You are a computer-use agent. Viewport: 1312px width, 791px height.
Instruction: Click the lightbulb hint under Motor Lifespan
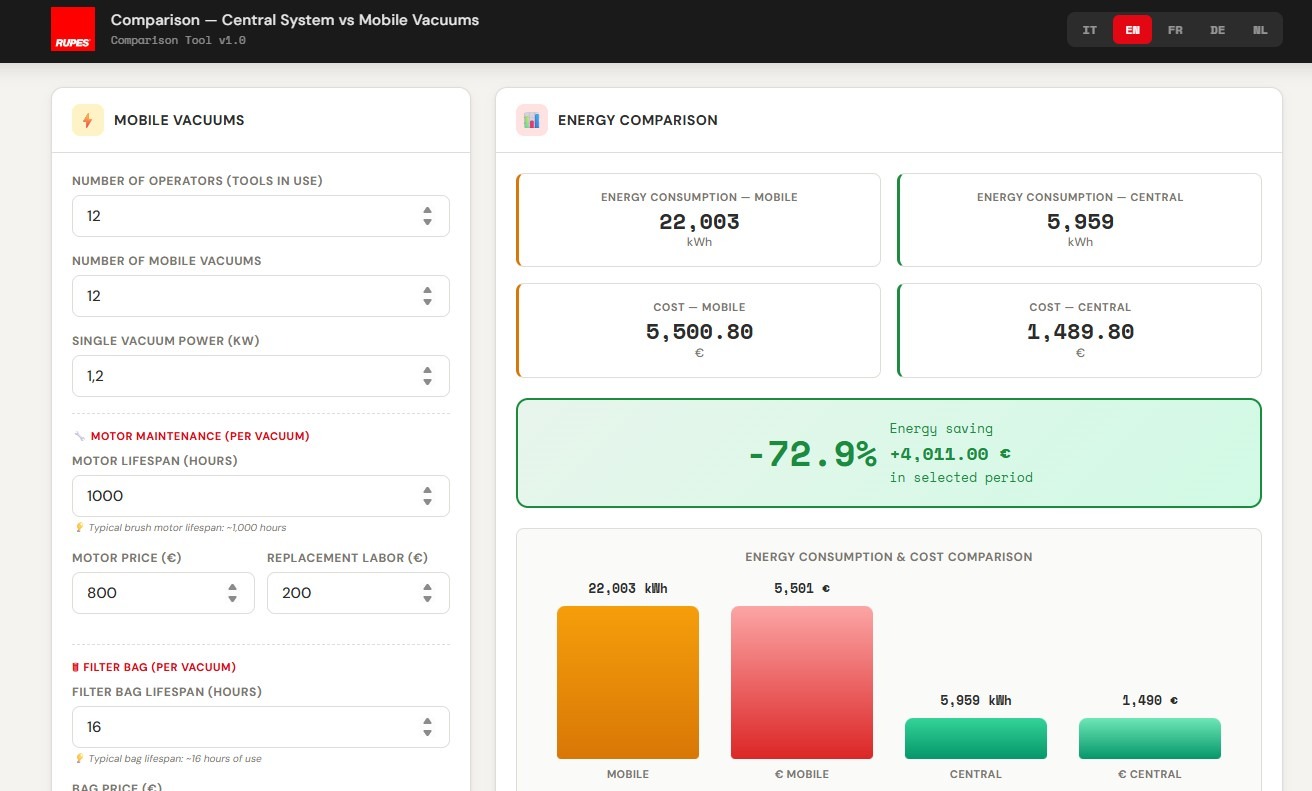click(79, 527)
